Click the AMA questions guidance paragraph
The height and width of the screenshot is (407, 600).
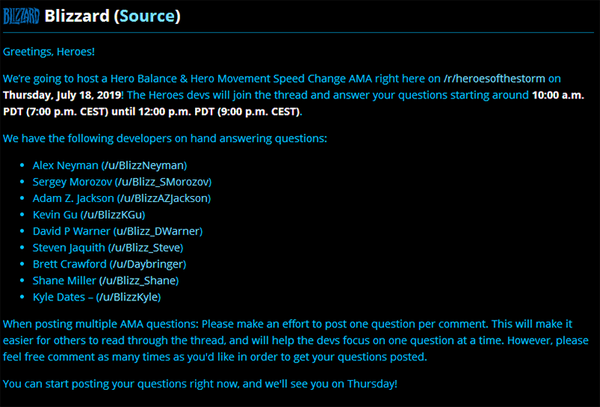[x=295, y=340]
